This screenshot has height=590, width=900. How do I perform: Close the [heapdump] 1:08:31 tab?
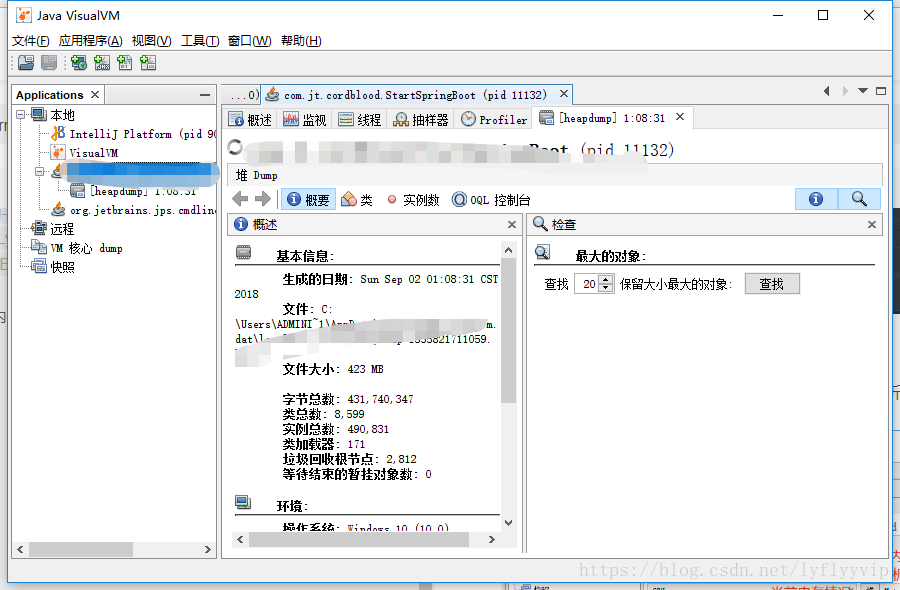[x=680, y=117]
